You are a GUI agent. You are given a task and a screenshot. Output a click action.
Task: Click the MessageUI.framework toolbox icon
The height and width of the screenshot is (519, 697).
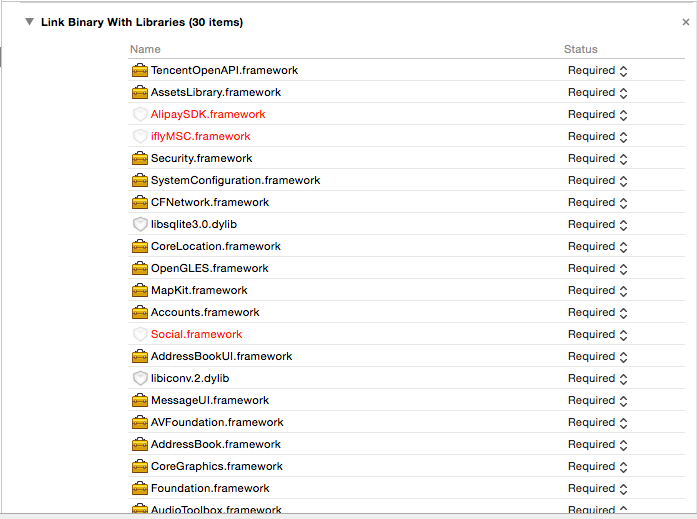tap(140, 400)
